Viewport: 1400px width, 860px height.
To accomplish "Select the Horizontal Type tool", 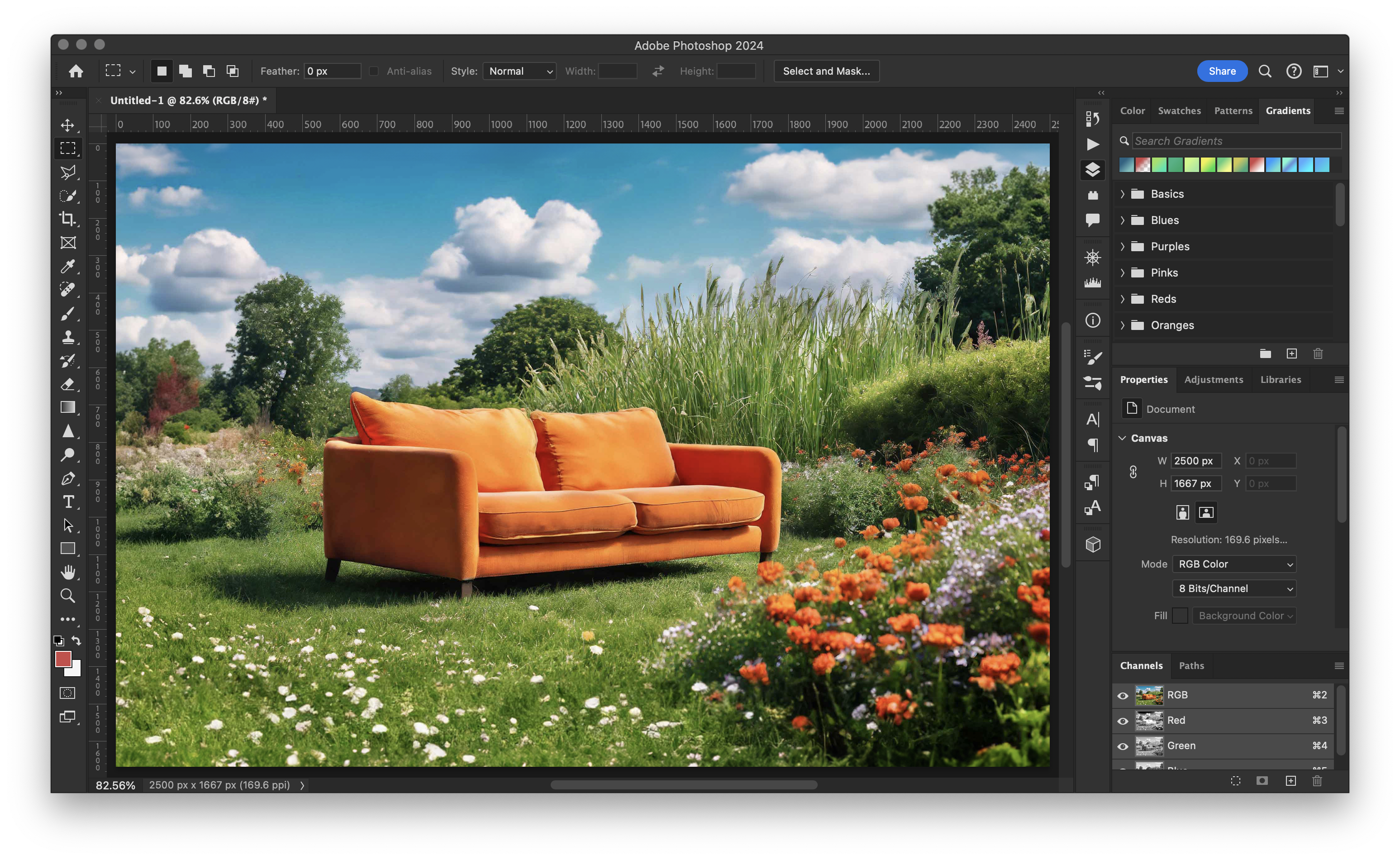I will coord(68,502).
